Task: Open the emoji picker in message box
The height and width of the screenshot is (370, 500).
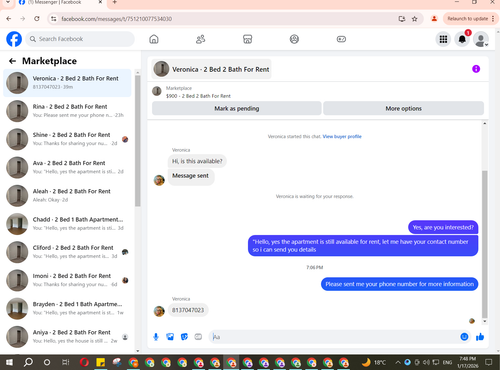Action: tap(464, 337)
